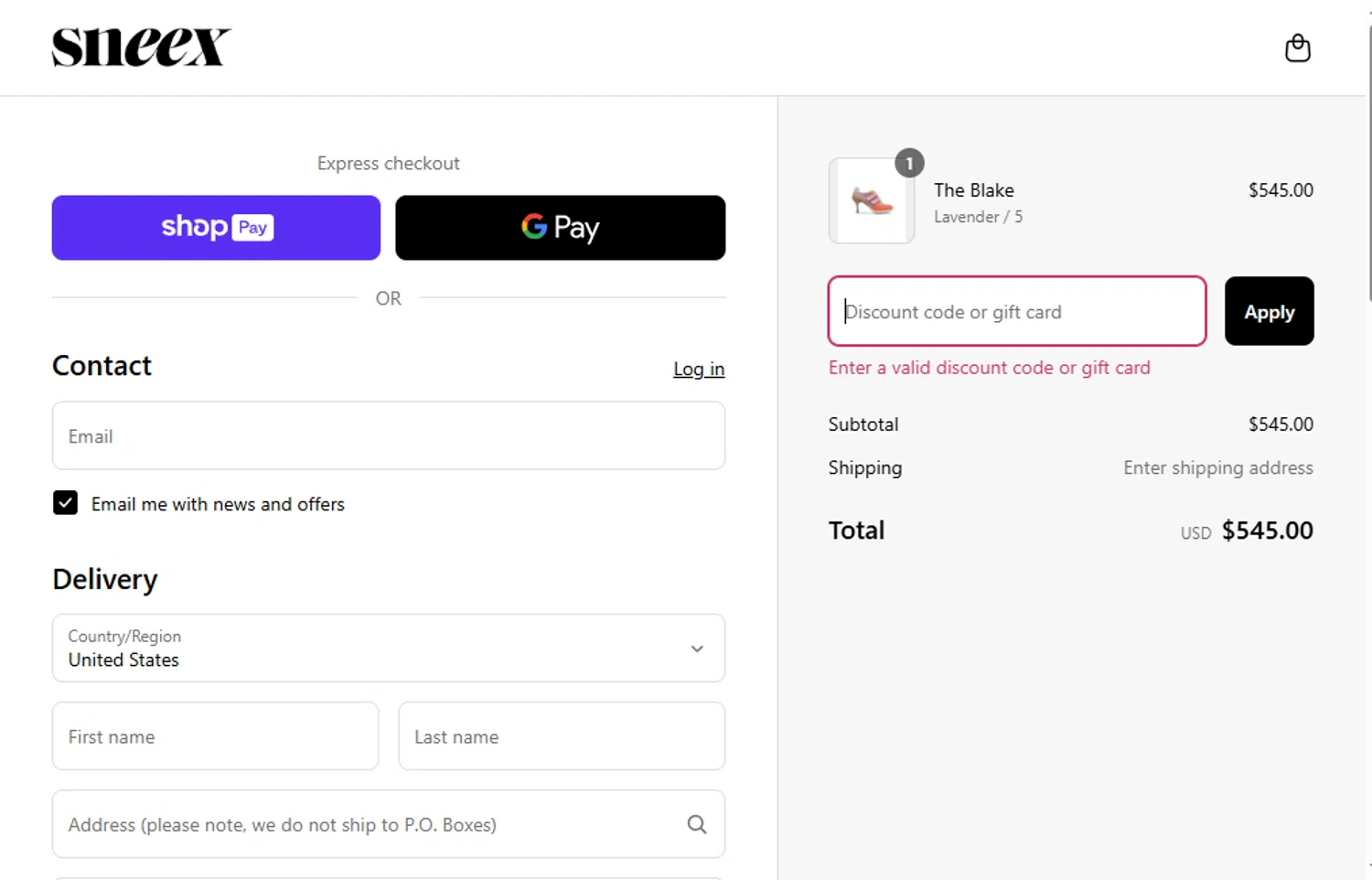1372x880 pixels.
Task: Focus the Address input field
Action: click(x=389, y=824)
